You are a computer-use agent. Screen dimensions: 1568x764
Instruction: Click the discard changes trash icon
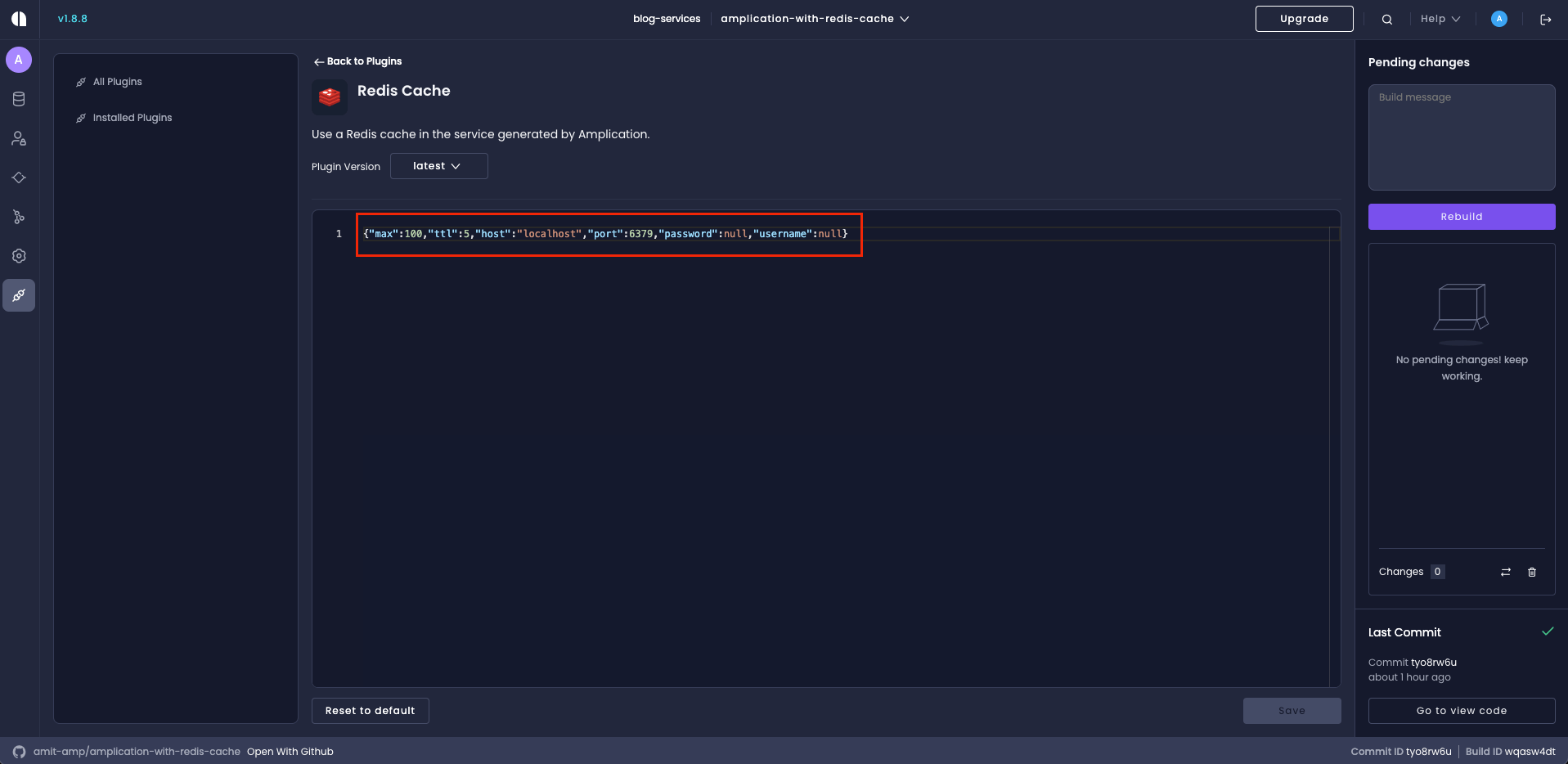1532,573
